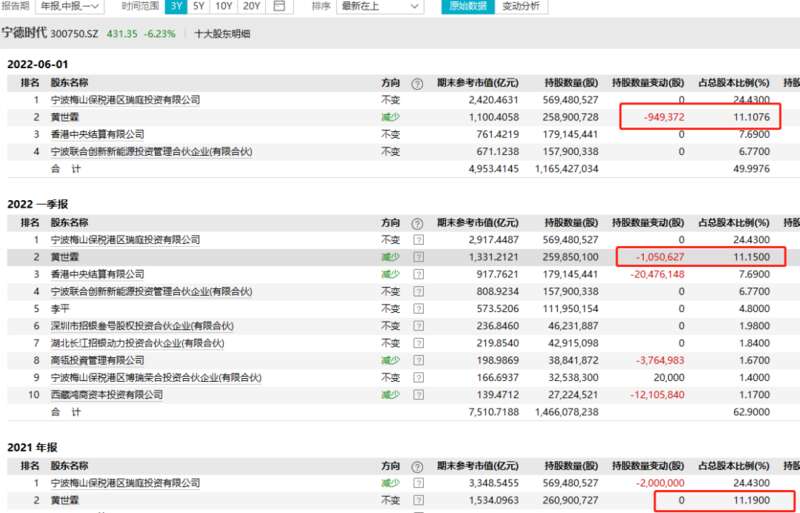Open 宁波梅山保税港区瑞庭投资有限公司 in 2021 年报
This screenshot has width=800, height=513.
coord(125,483)
